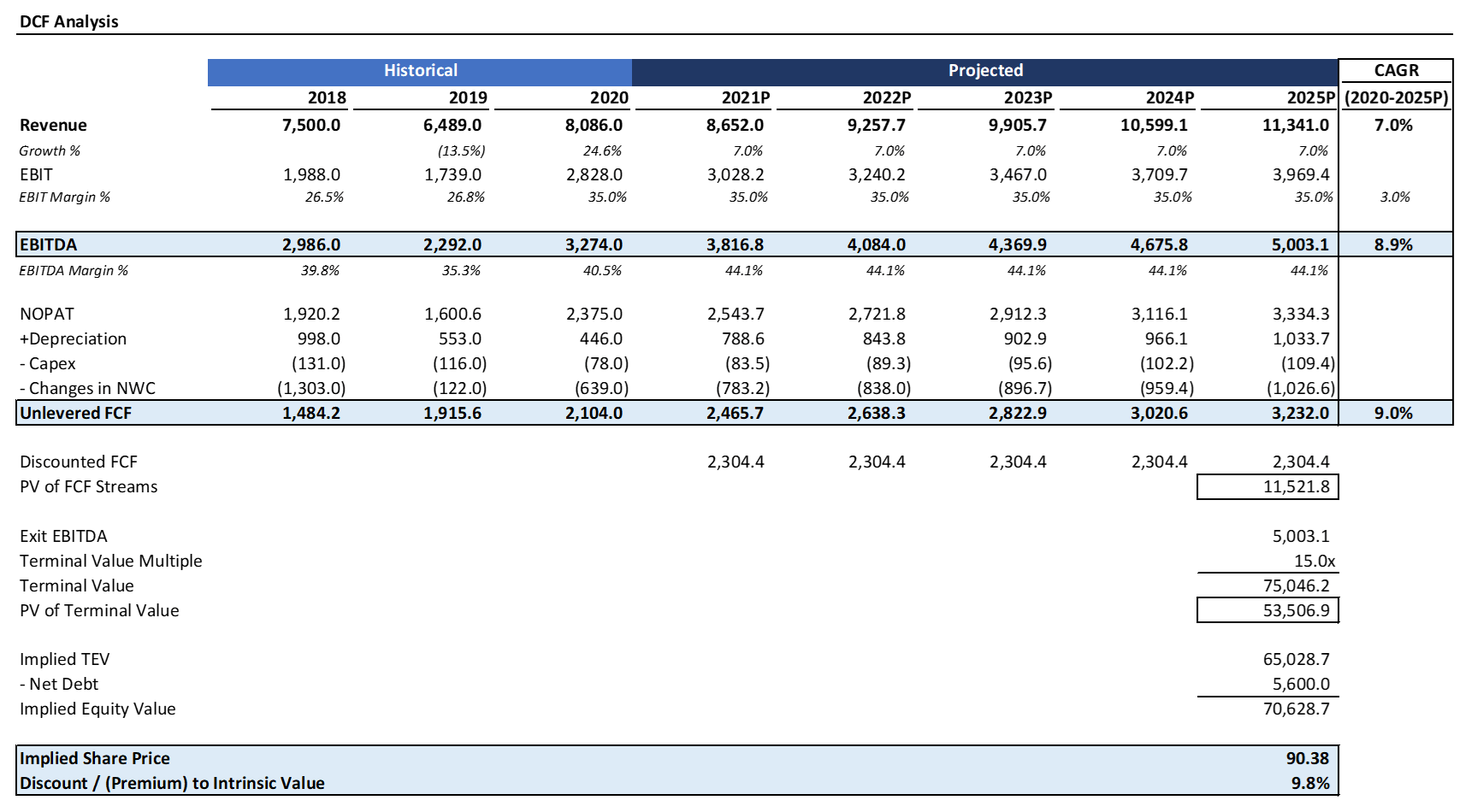Click the EBITDA Margin % label

tap(74, 270)
